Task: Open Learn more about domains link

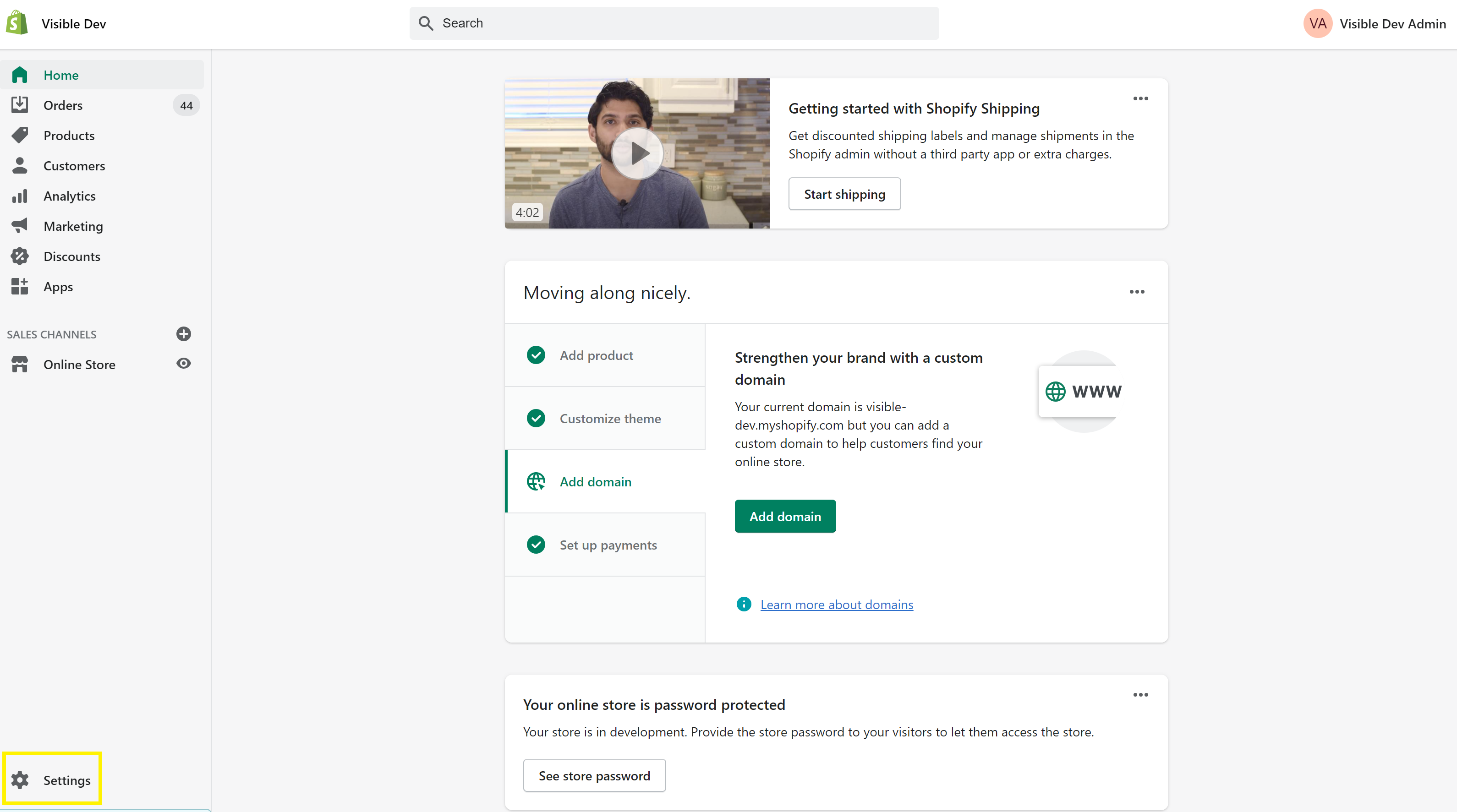Action: (x=837, y=604)
